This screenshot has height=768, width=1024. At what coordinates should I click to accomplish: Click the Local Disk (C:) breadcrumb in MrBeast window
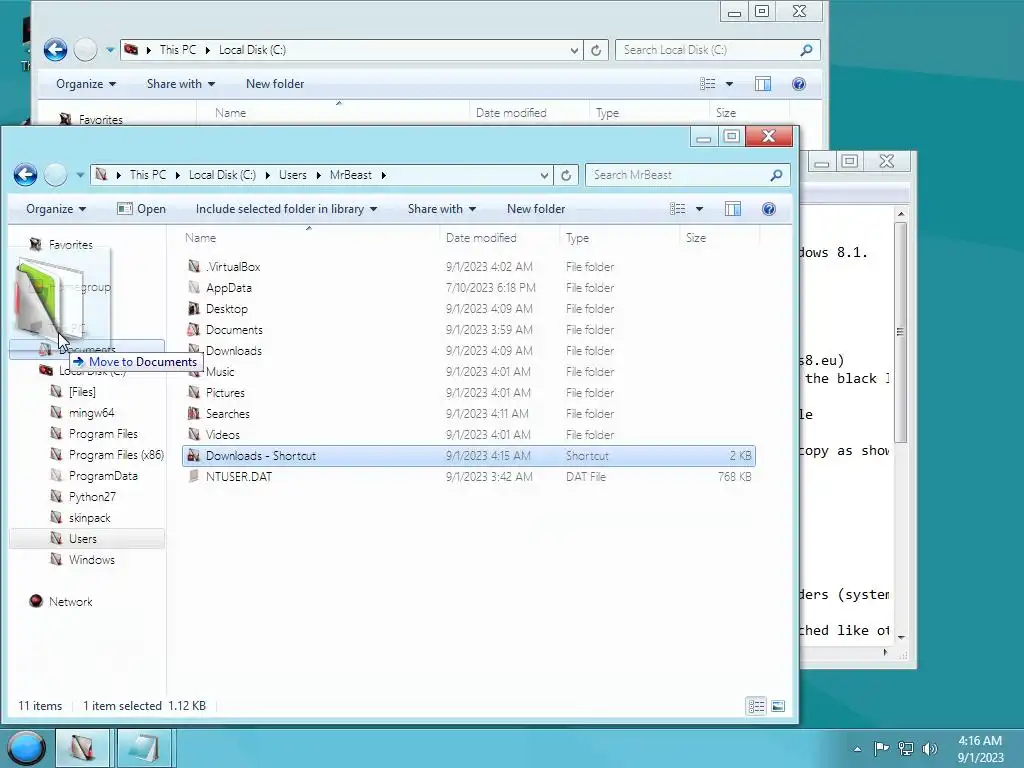[x=222, y=175]
